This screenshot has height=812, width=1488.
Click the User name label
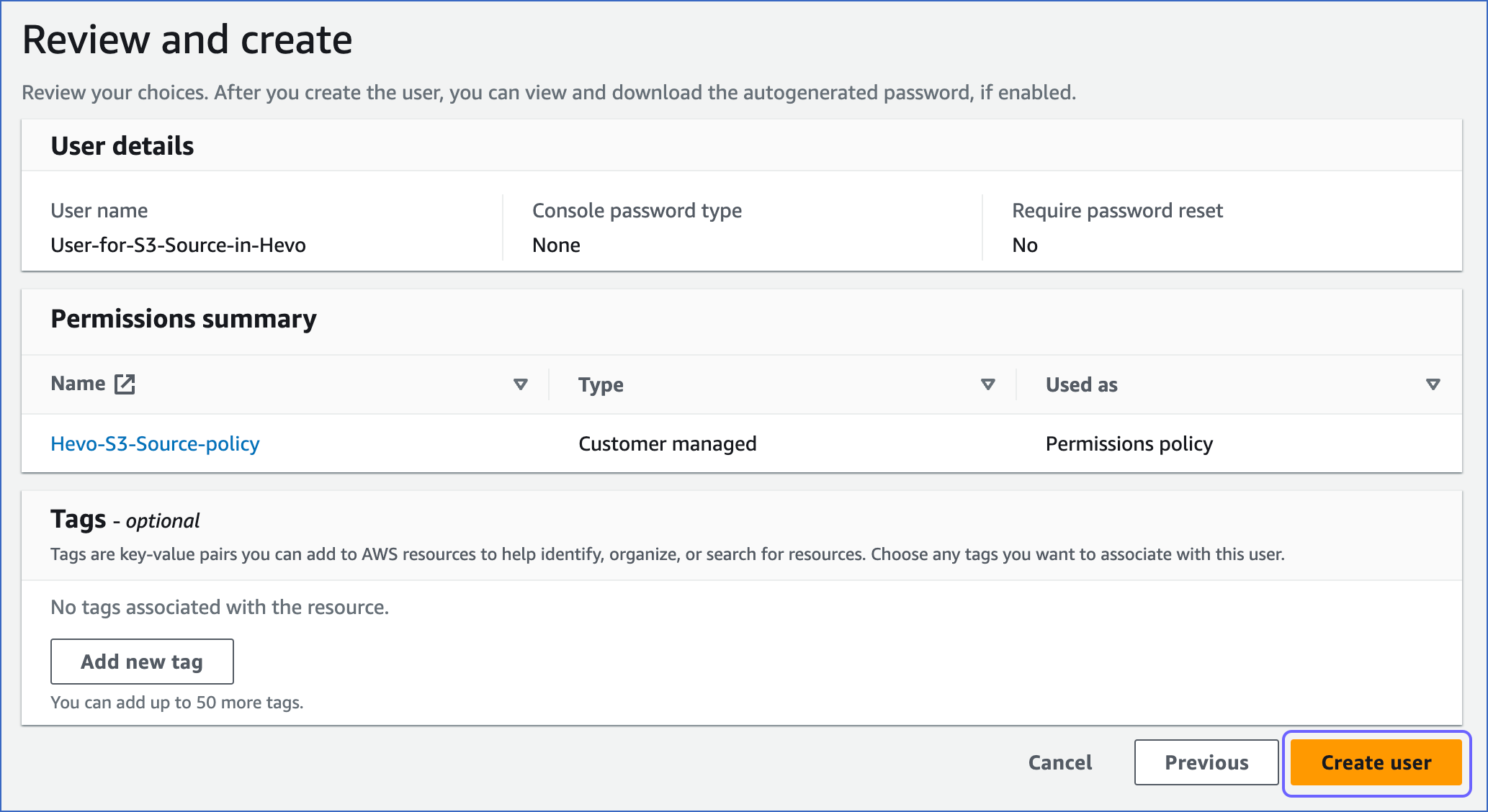[x=99, y=210]
